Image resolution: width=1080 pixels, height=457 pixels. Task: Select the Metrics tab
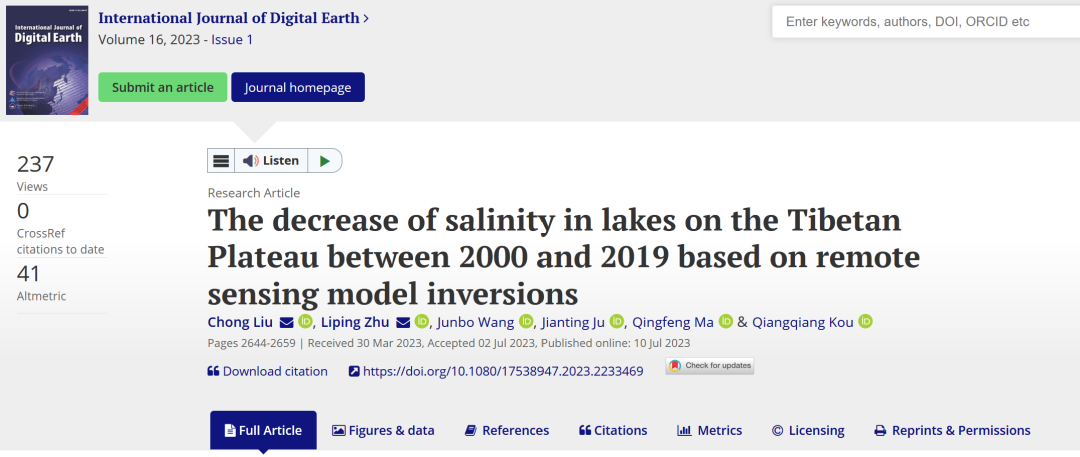click(x=710, y=431)
